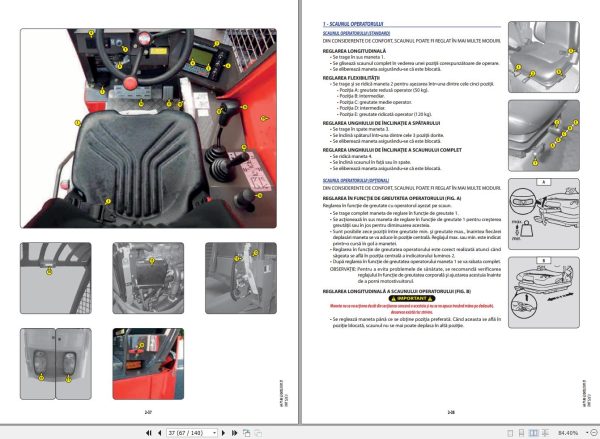Click the yellow IMPORTANT warning badge

[412, 299]
